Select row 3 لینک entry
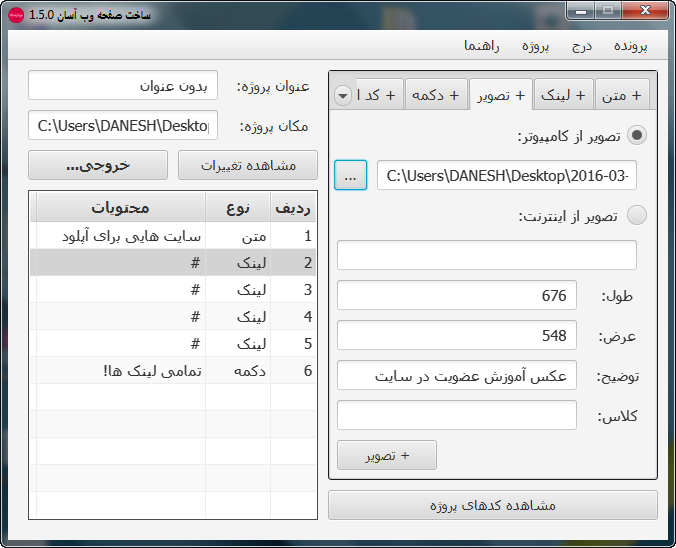This screenshot has width=676, height=548. pyautogui.click(x=173, y=290)
